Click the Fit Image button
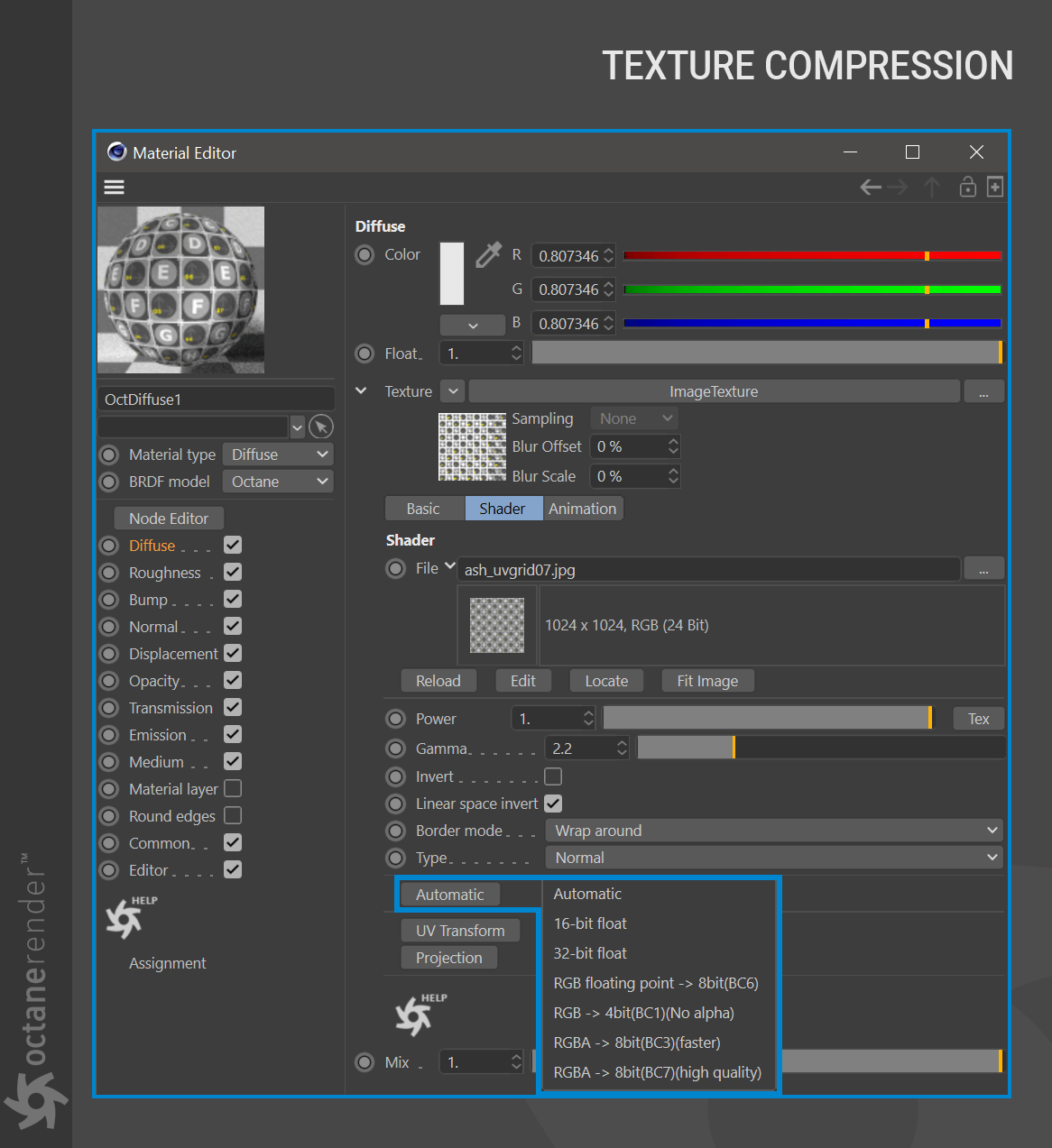The width and height of the screenshot is (1052, 1148). (707, 681)
